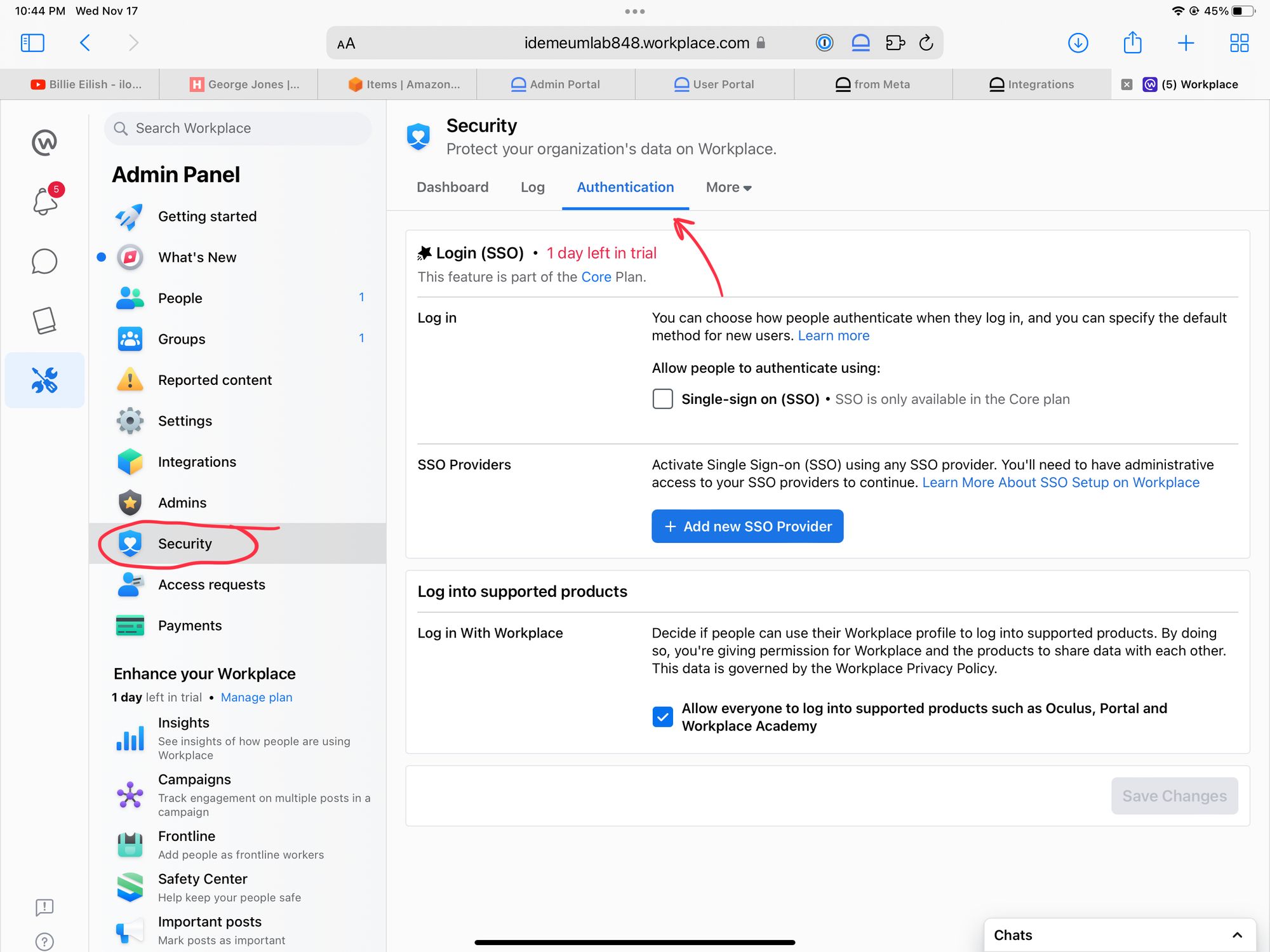Switch to Billie Eilish browser tab

(x=80, y=84)
